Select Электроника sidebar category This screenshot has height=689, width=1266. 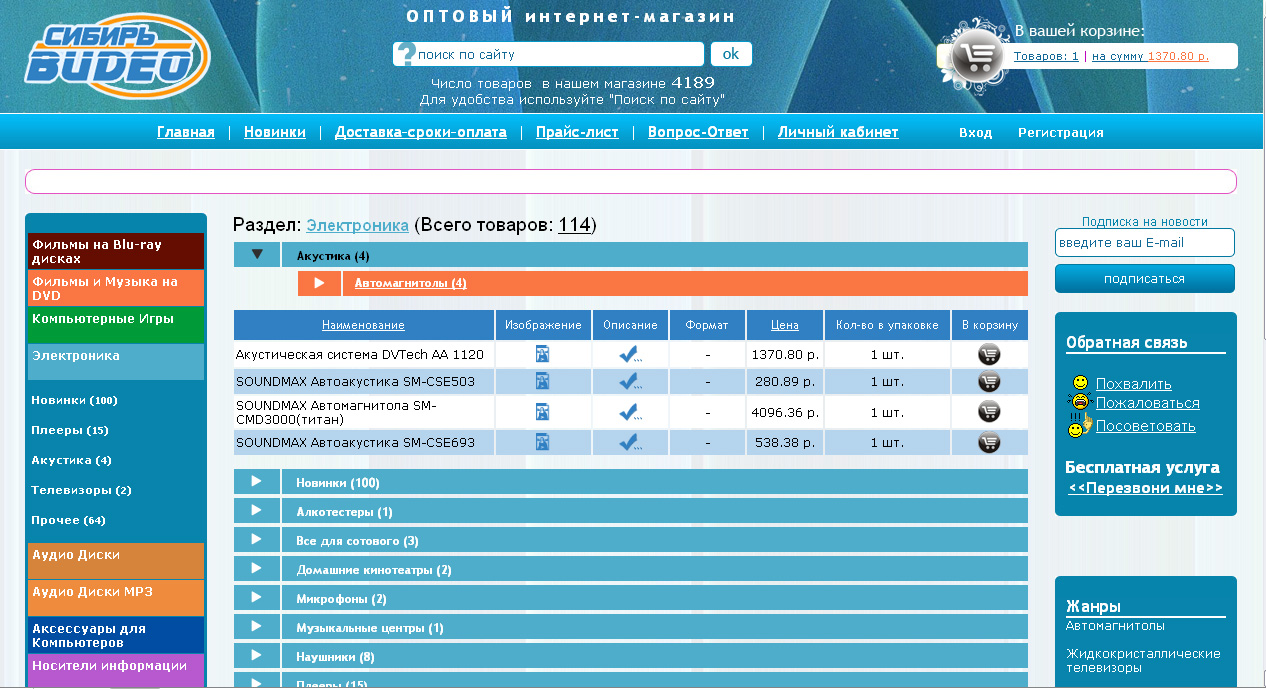tap(116, 362)
